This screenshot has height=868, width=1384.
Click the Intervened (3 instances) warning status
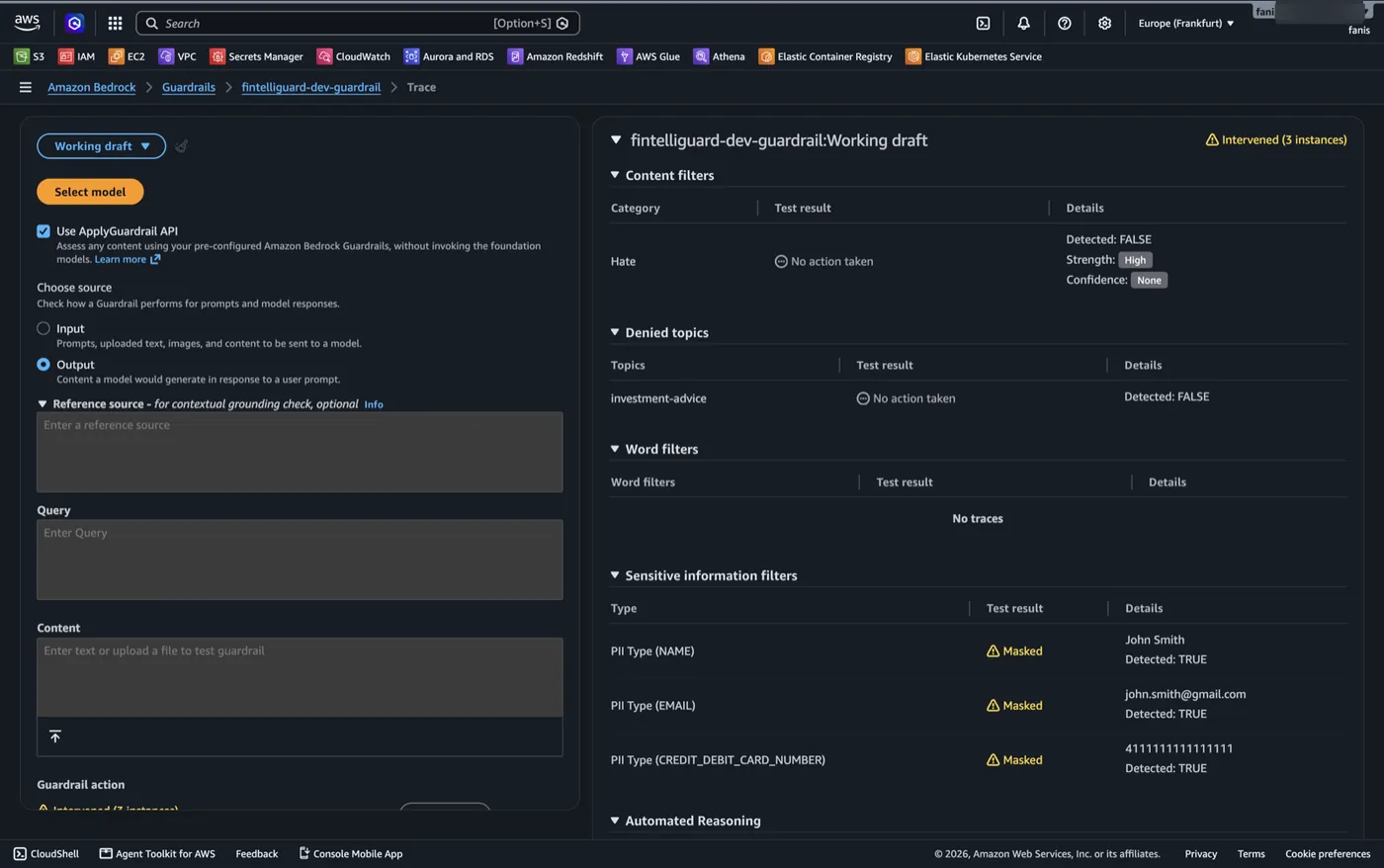pyautogui.click(x=1276, y=139)
